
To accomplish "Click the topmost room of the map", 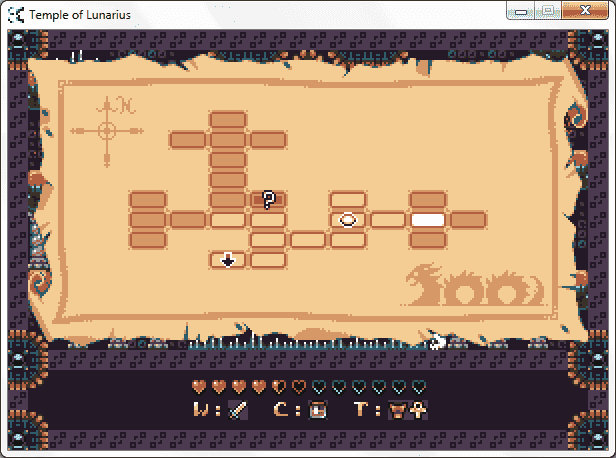I will click(228, 120).
